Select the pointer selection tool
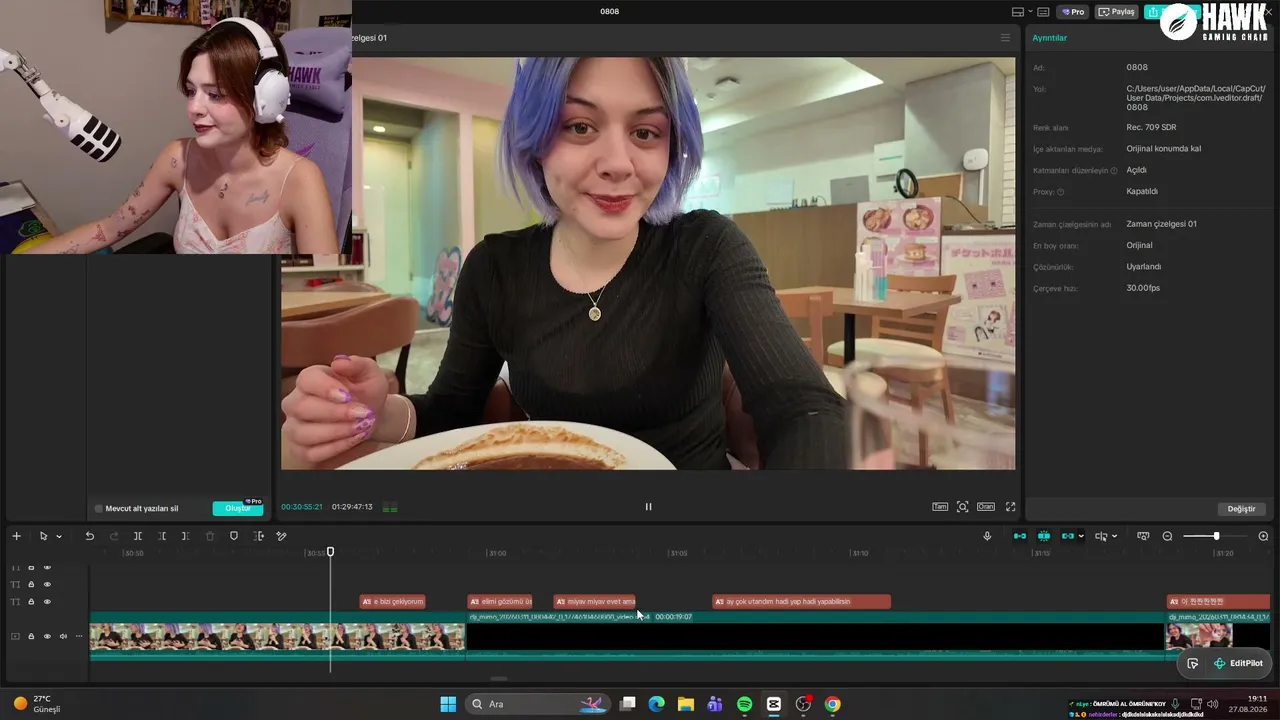This screenshot has height=720, width=1280. point(43,536)
